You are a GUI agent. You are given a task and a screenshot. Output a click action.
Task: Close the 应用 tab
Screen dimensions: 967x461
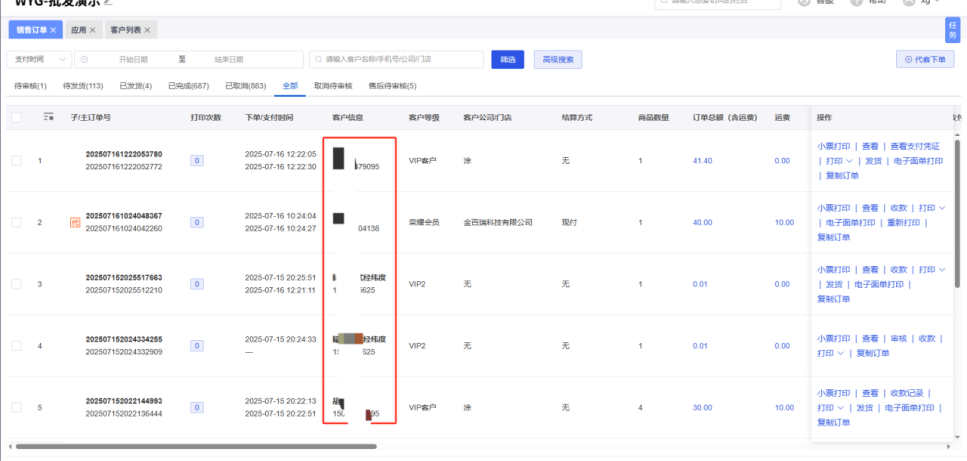[x=92, y=31]
